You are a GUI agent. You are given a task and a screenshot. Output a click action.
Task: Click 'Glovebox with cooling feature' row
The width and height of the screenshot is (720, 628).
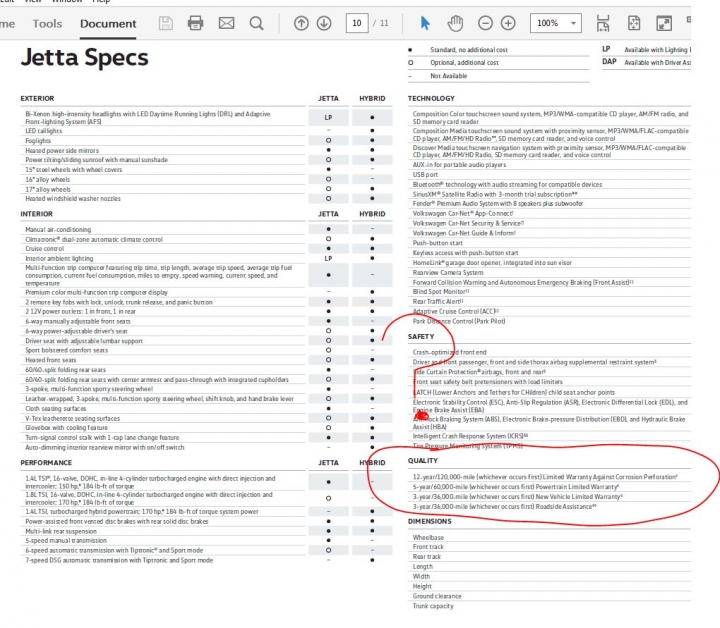[x=207, y=427]
